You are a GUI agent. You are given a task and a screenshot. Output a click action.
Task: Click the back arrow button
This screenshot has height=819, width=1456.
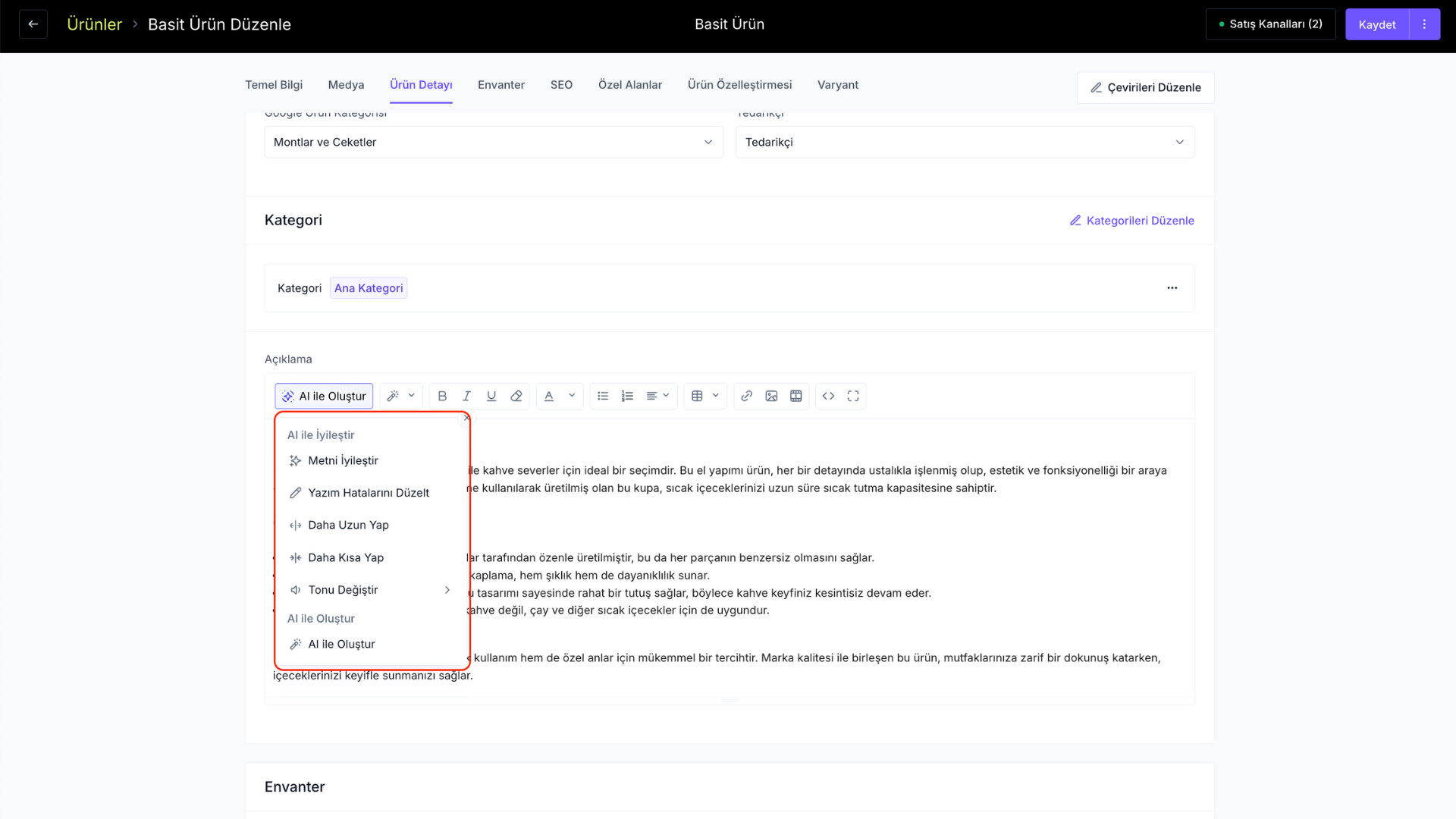pyautogui.click(x=33, y=24)
